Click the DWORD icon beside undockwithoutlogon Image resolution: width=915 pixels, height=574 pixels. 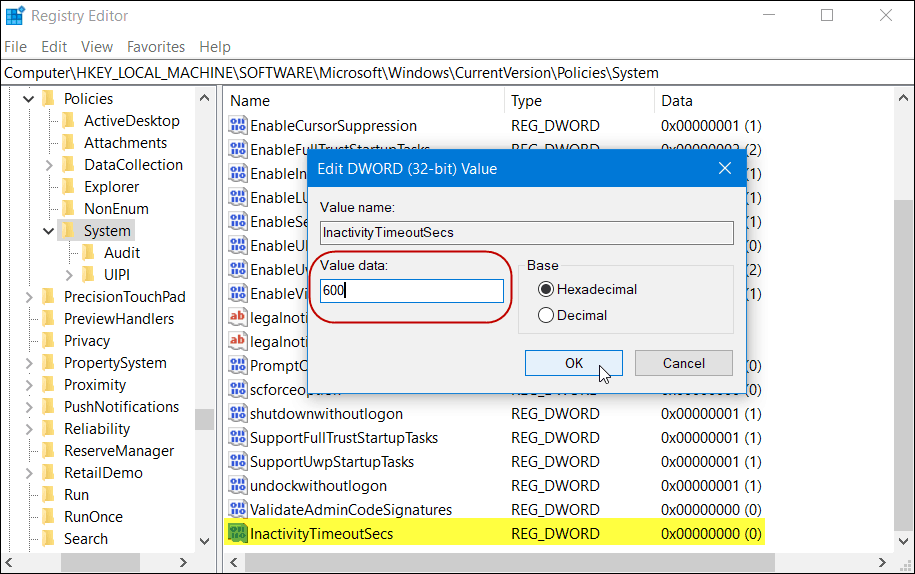point(238,485)
